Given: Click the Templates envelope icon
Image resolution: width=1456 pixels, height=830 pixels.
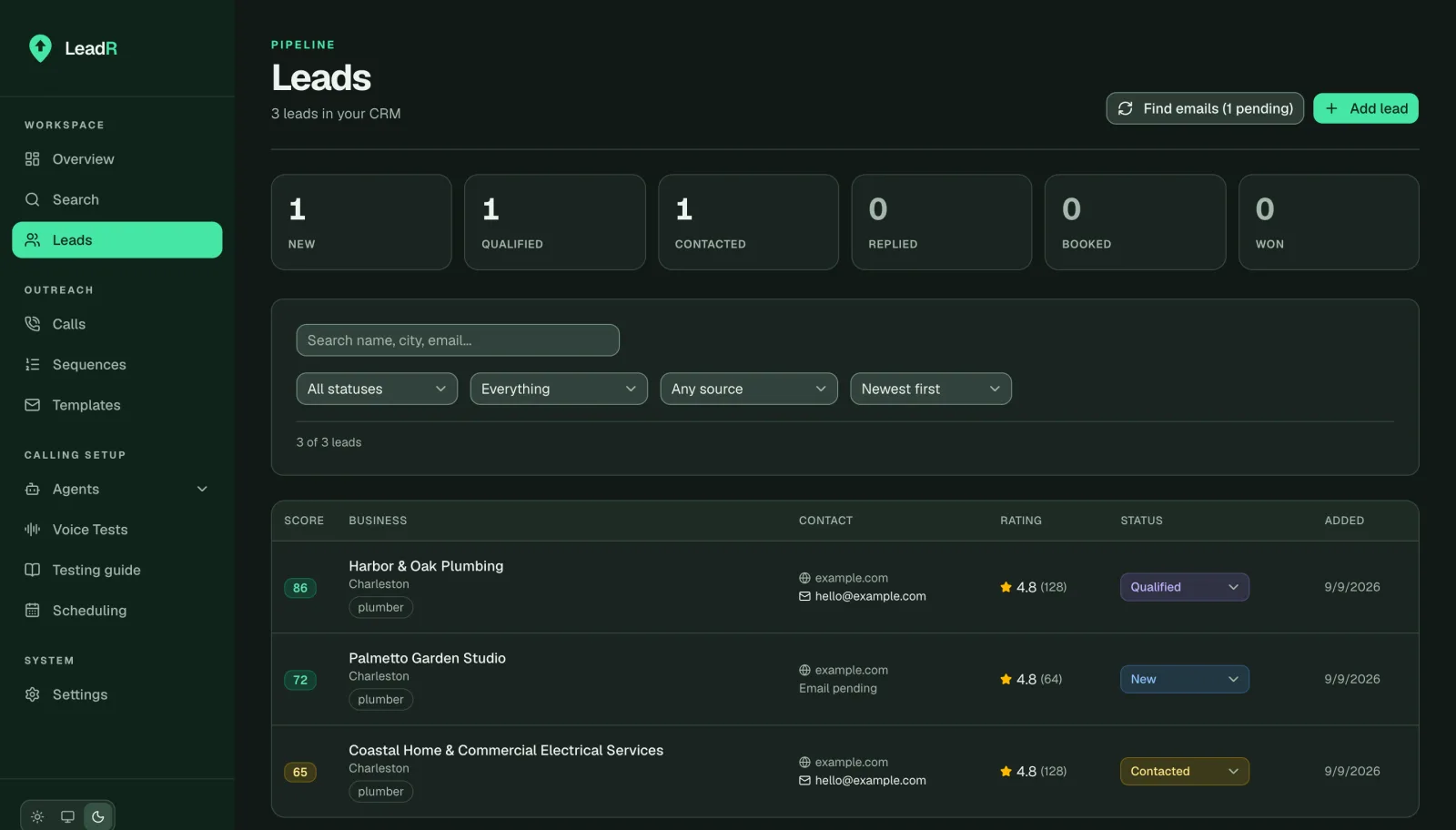Looking at the screenshot, I should coord(33,405).
